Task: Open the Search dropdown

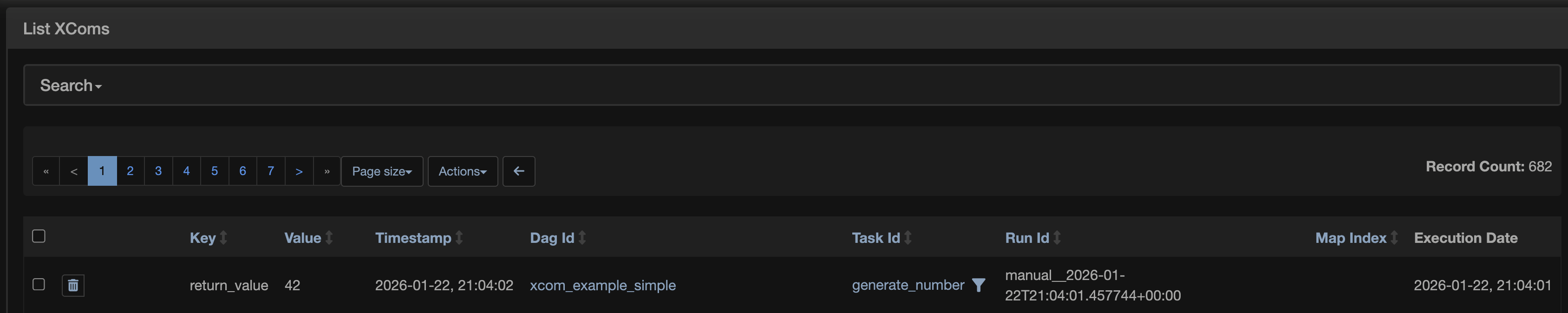Action: pyautogui.click(x=69, y=85)
